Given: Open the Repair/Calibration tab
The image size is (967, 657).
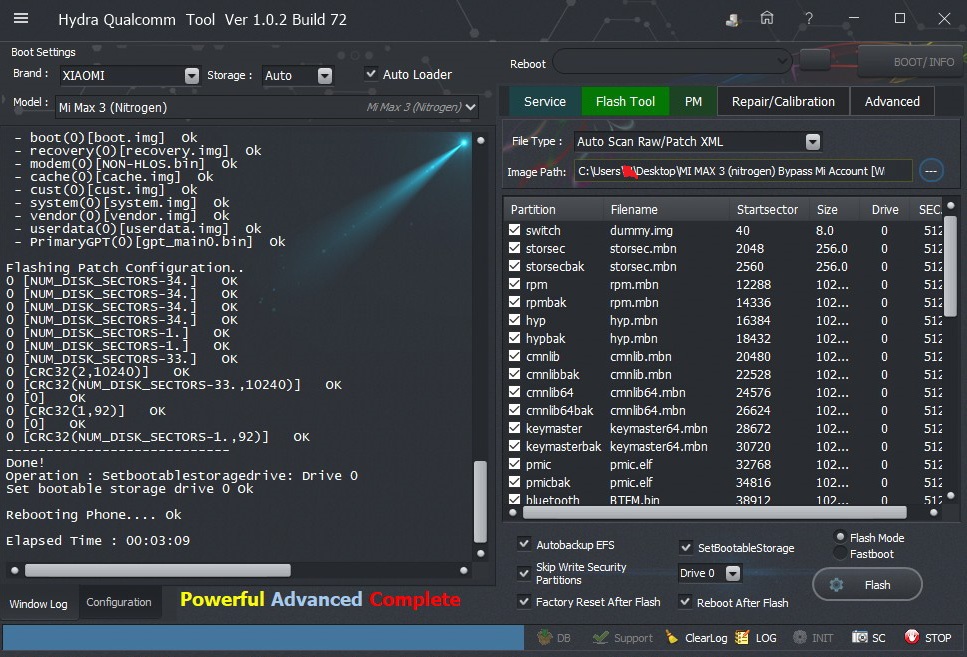Looking at the screenshot, I should tap(783, 101).
